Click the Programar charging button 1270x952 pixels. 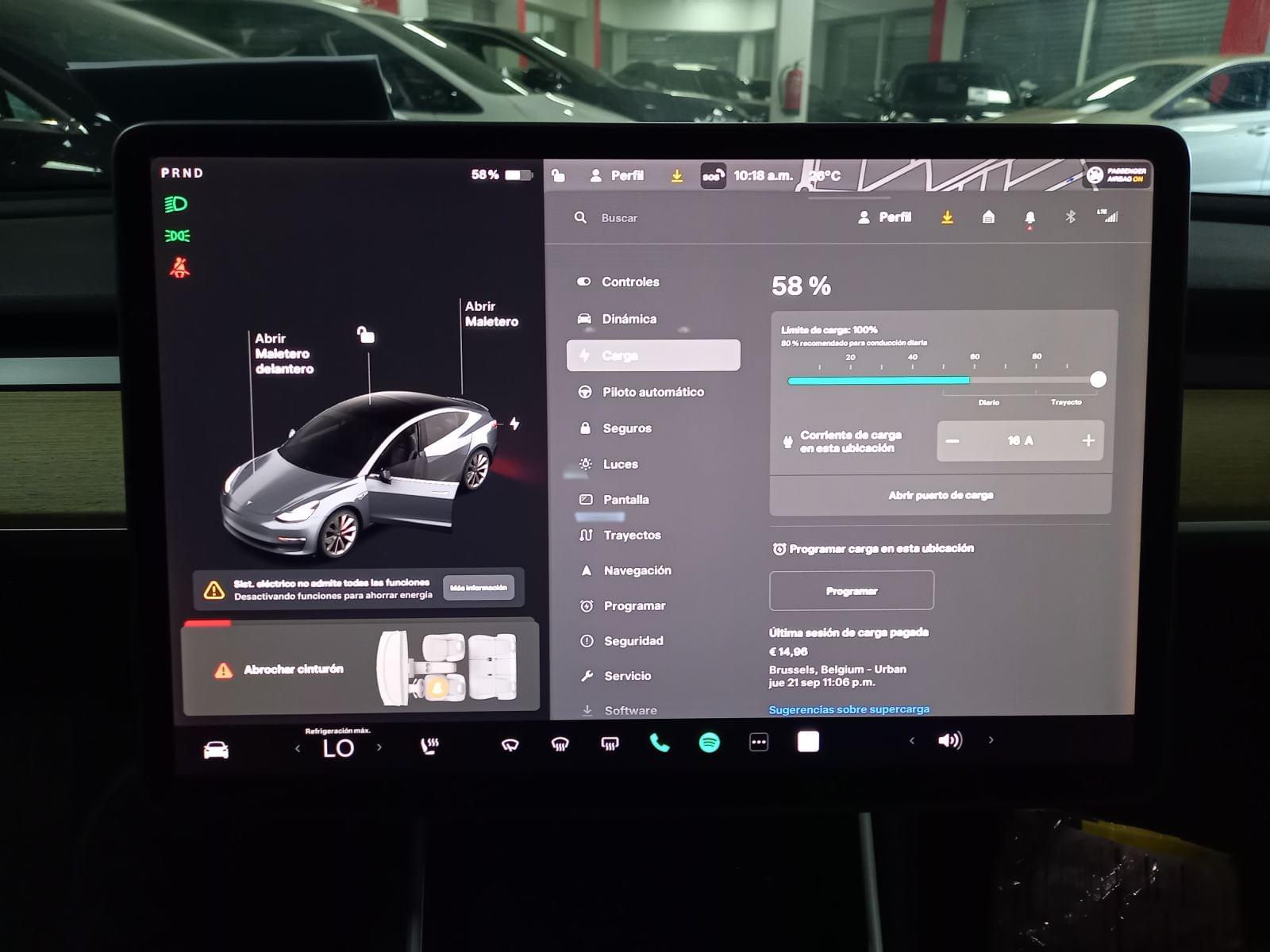852,591
